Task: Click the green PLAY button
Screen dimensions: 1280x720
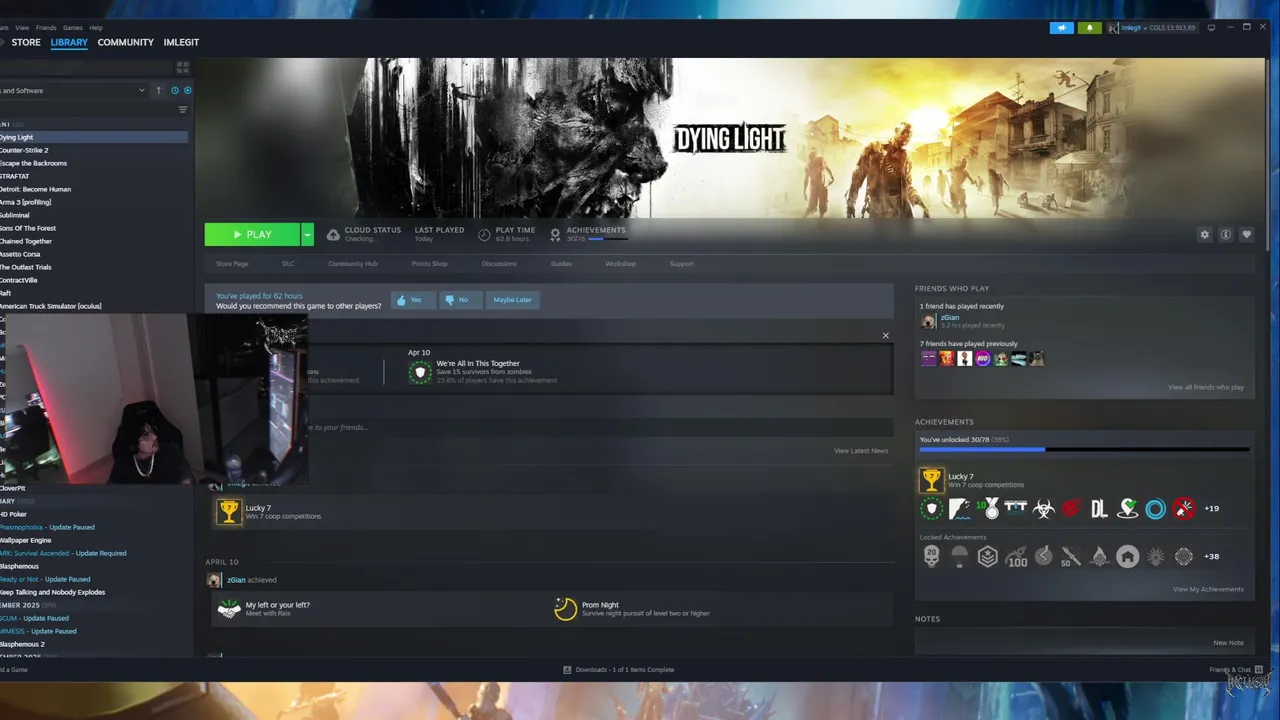Action: [x=252, y=234]
